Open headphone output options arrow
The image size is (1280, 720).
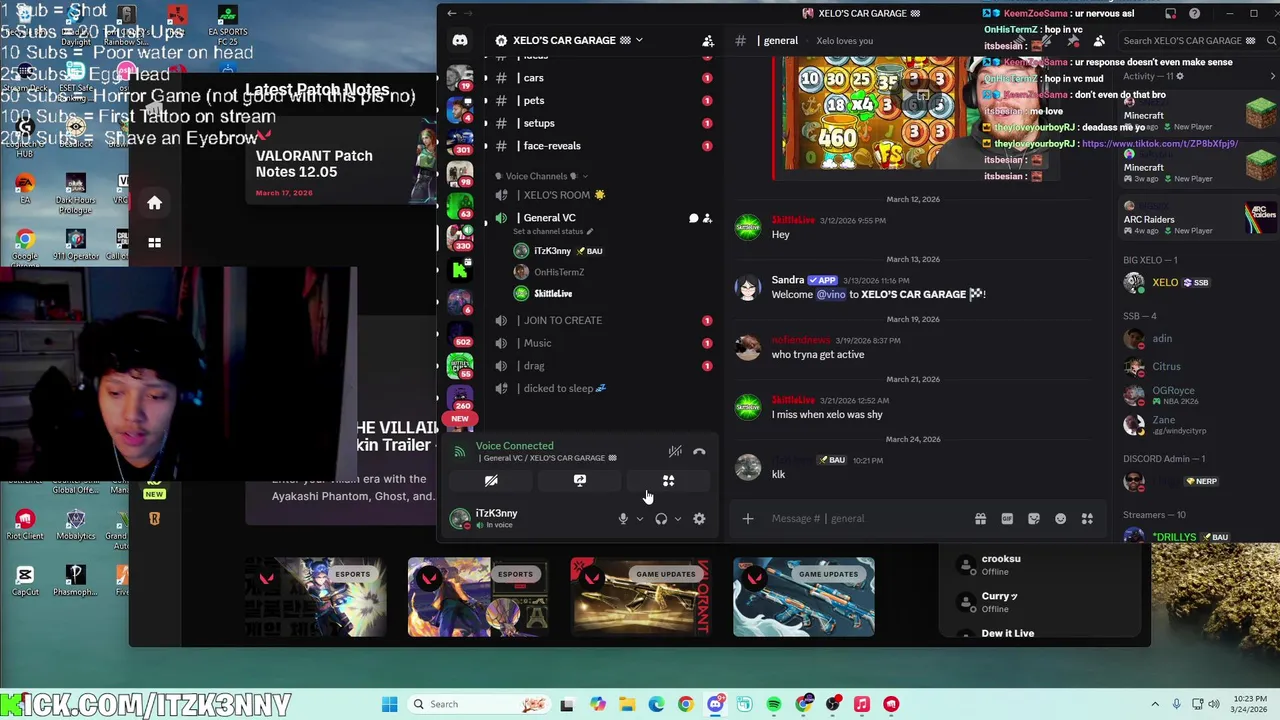[x=678, y=519]
